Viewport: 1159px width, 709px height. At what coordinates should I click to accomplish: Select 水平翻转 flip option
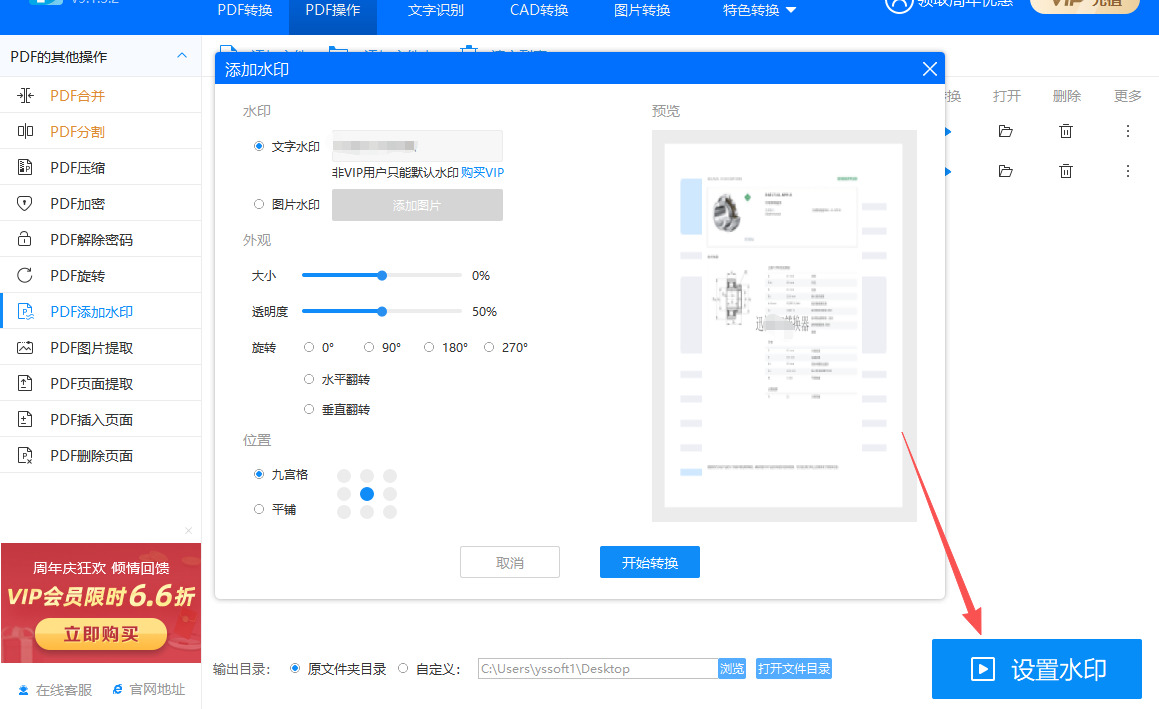pos(309,379)
